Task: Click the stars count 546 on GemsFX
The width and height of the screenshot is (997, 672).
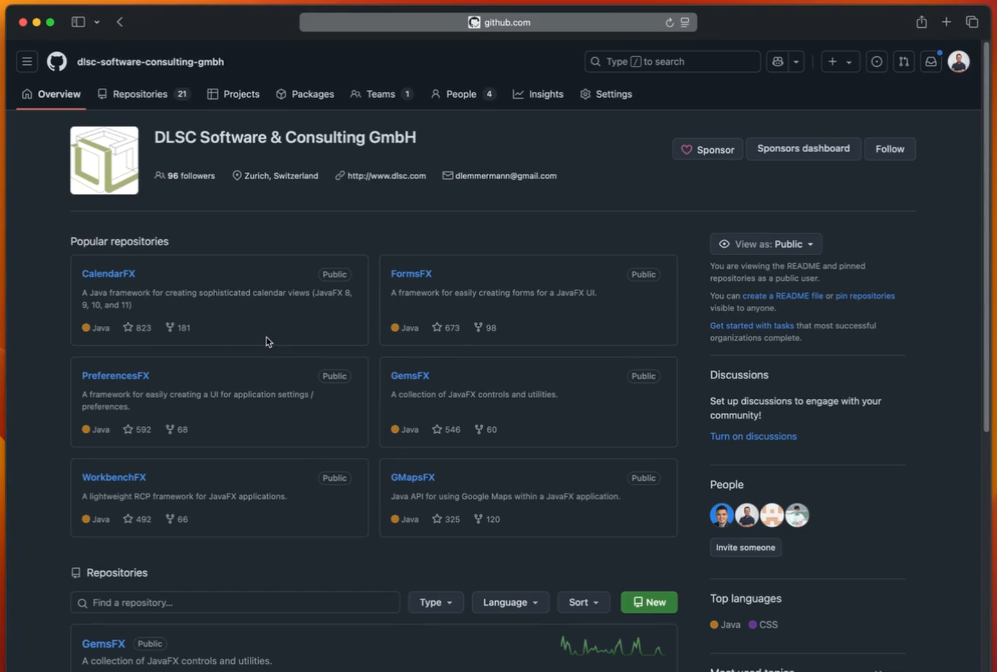Action: click(446, 430)
